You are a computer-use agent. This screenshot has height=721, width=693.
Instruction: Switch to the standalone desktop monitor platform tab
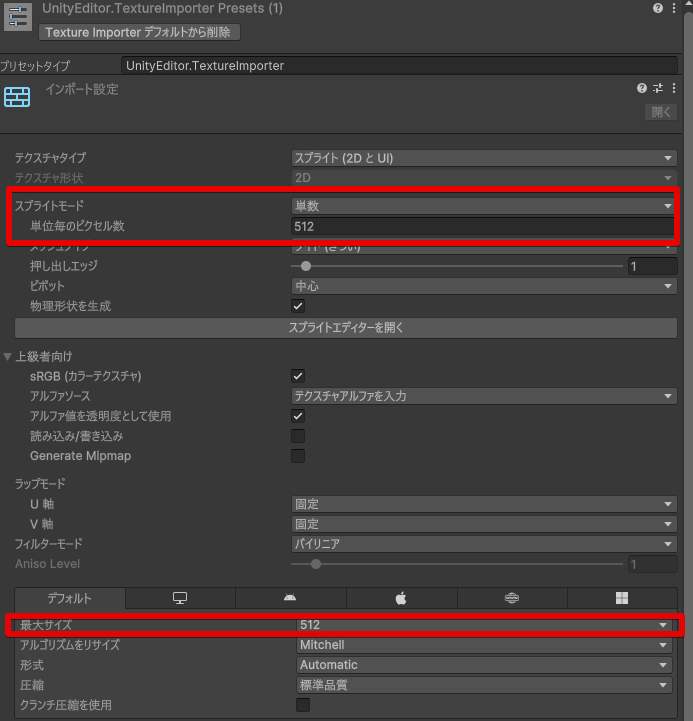180,598
